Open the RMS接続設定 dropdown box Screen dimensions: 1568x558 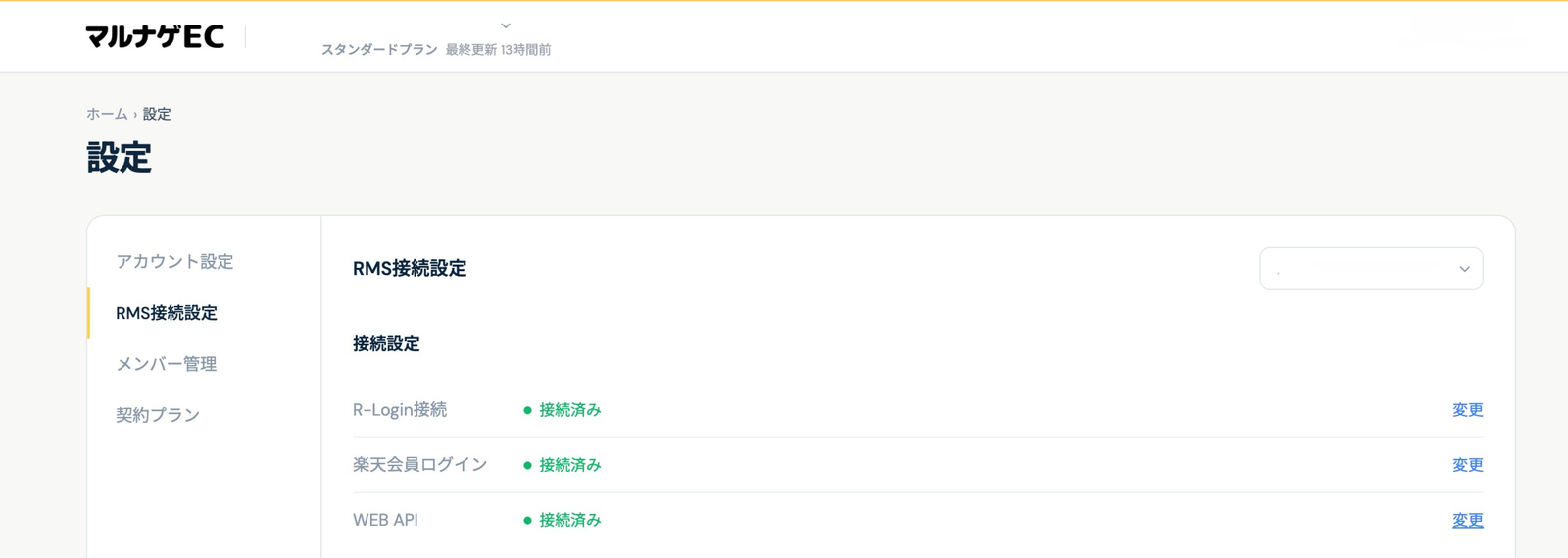click(1371, 269)
